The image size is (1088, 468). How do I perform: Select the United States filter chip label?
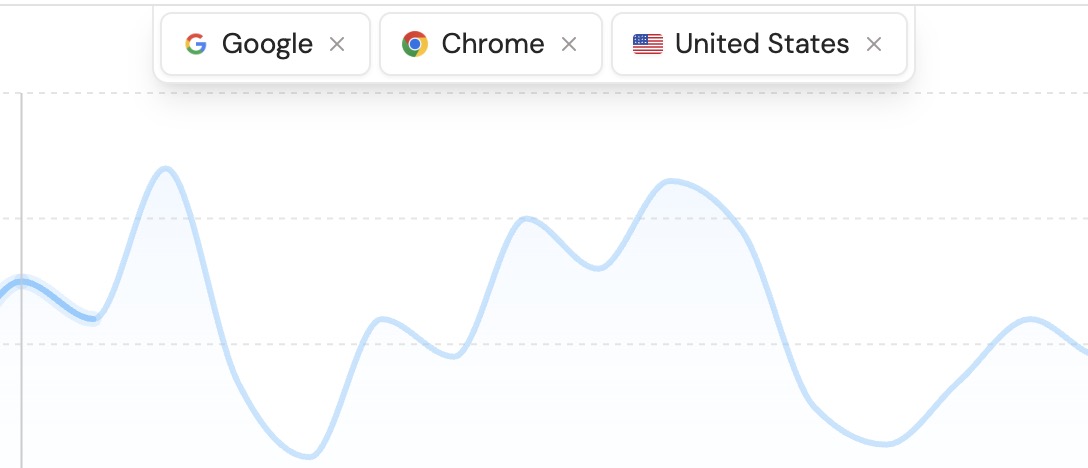tap(762, 44)
